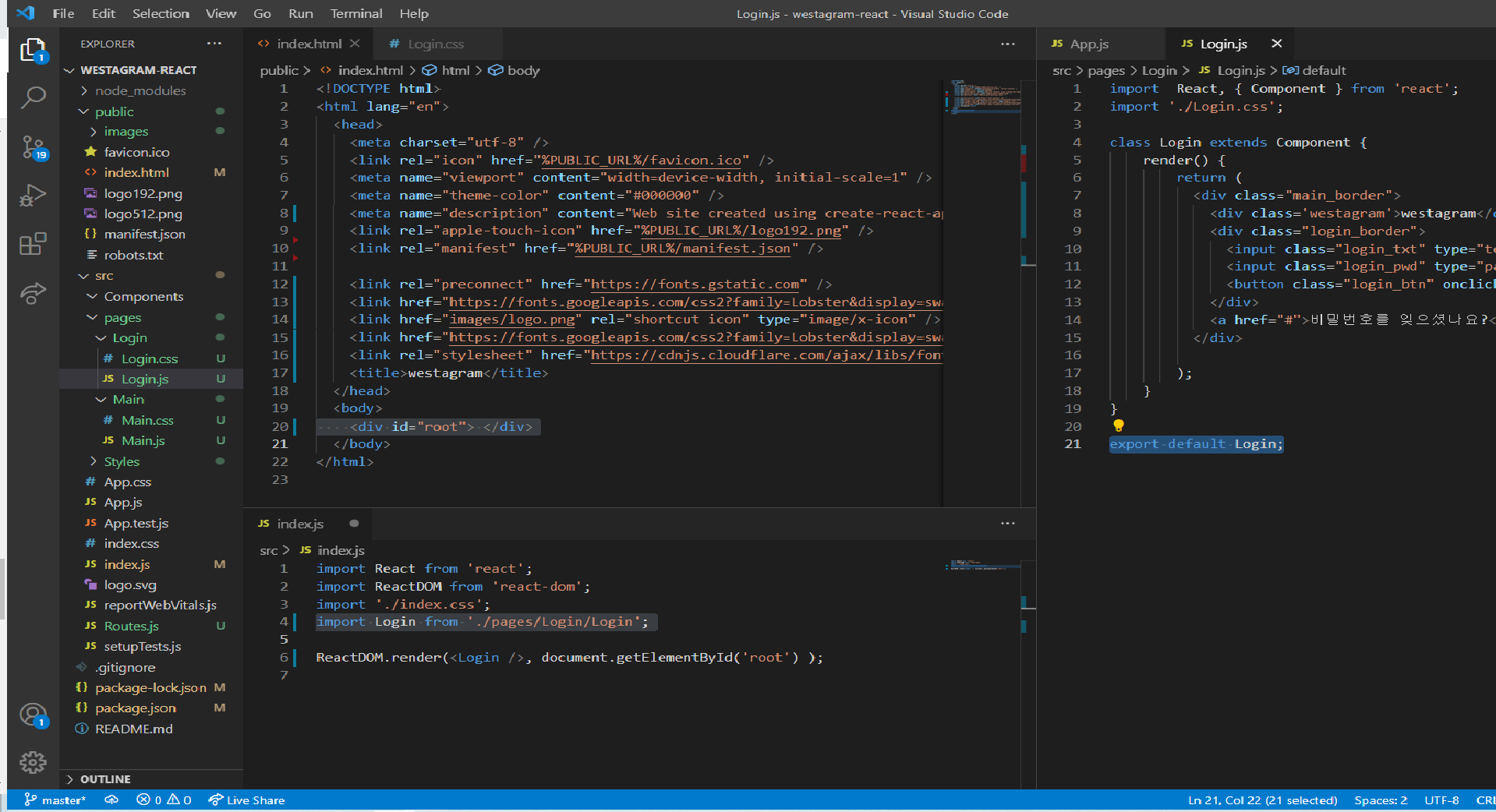Viewport: 1496px width, 812px height.
Task: Open more actions for index.html editor group
Action: click(x=1008, y=44)
